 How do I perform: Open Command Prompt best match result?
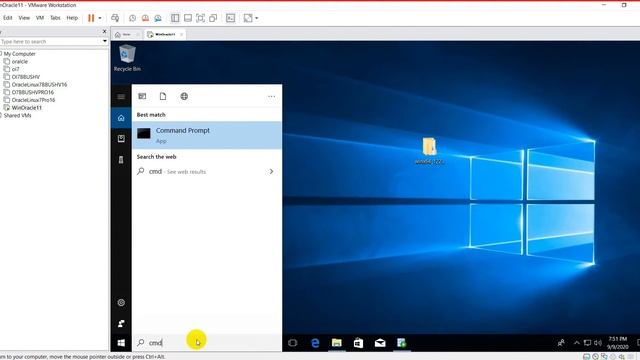[x=207, y=135]
